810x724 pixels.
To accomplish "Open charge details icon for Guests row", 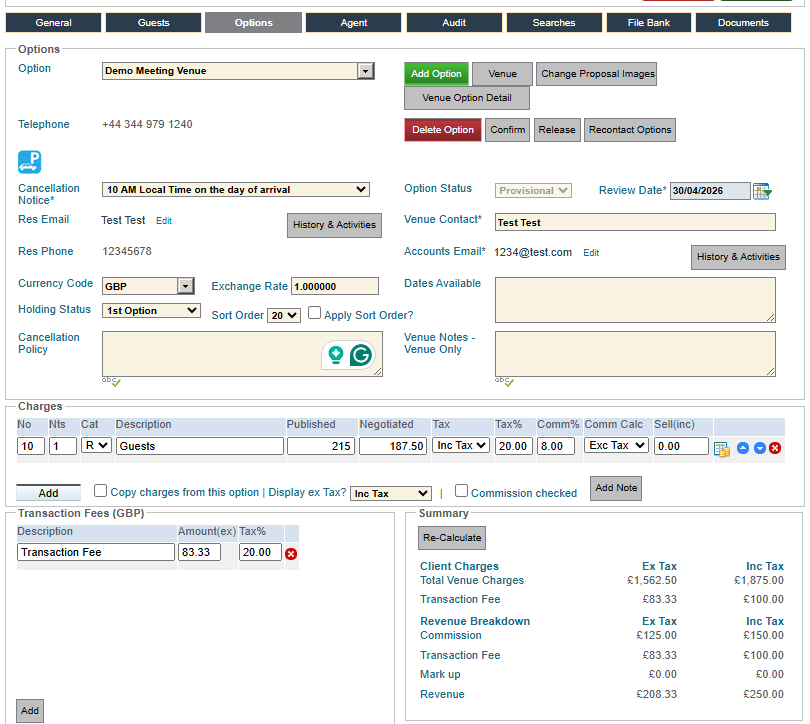I will 722,449.
